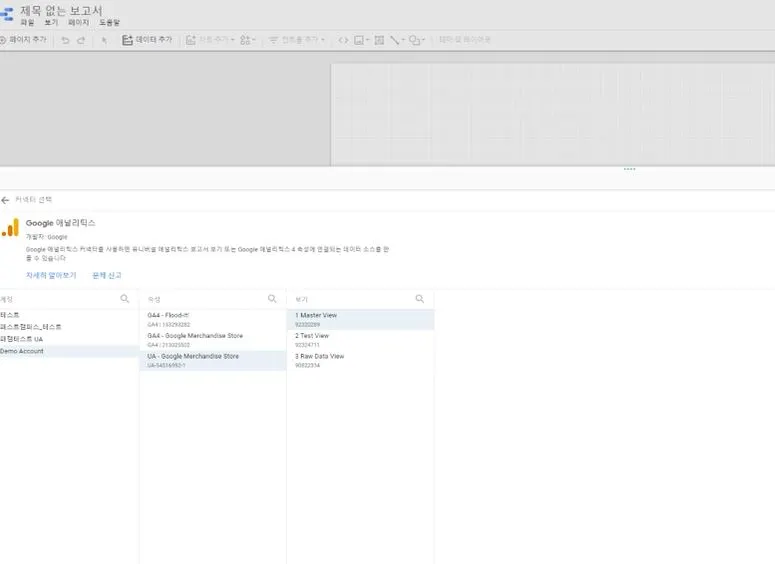Open the 파일 menu
Viewport: 775px width, 564px height.
(27, 23)
